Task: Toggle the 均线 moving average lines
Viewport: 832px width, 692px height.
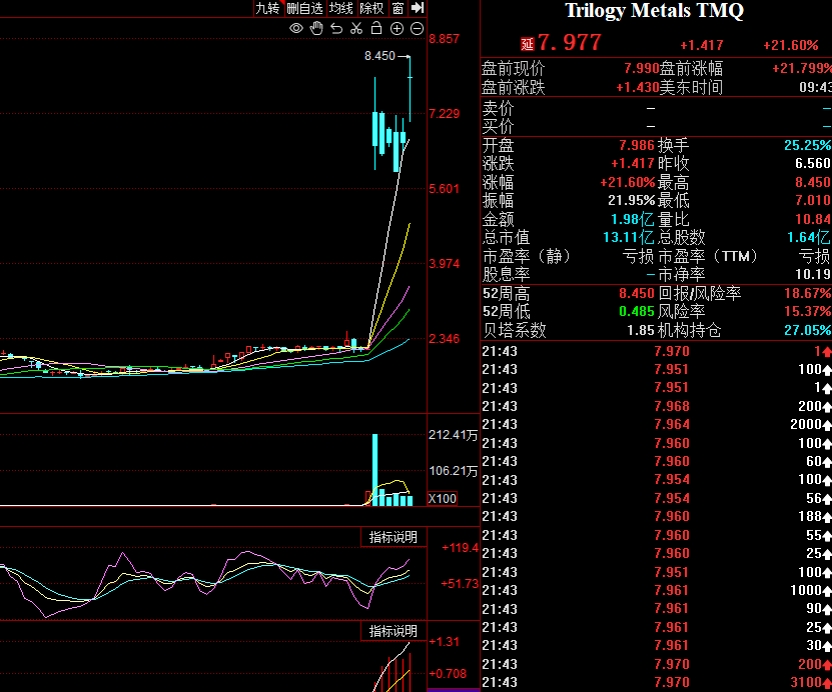Action: coord(341,8)
